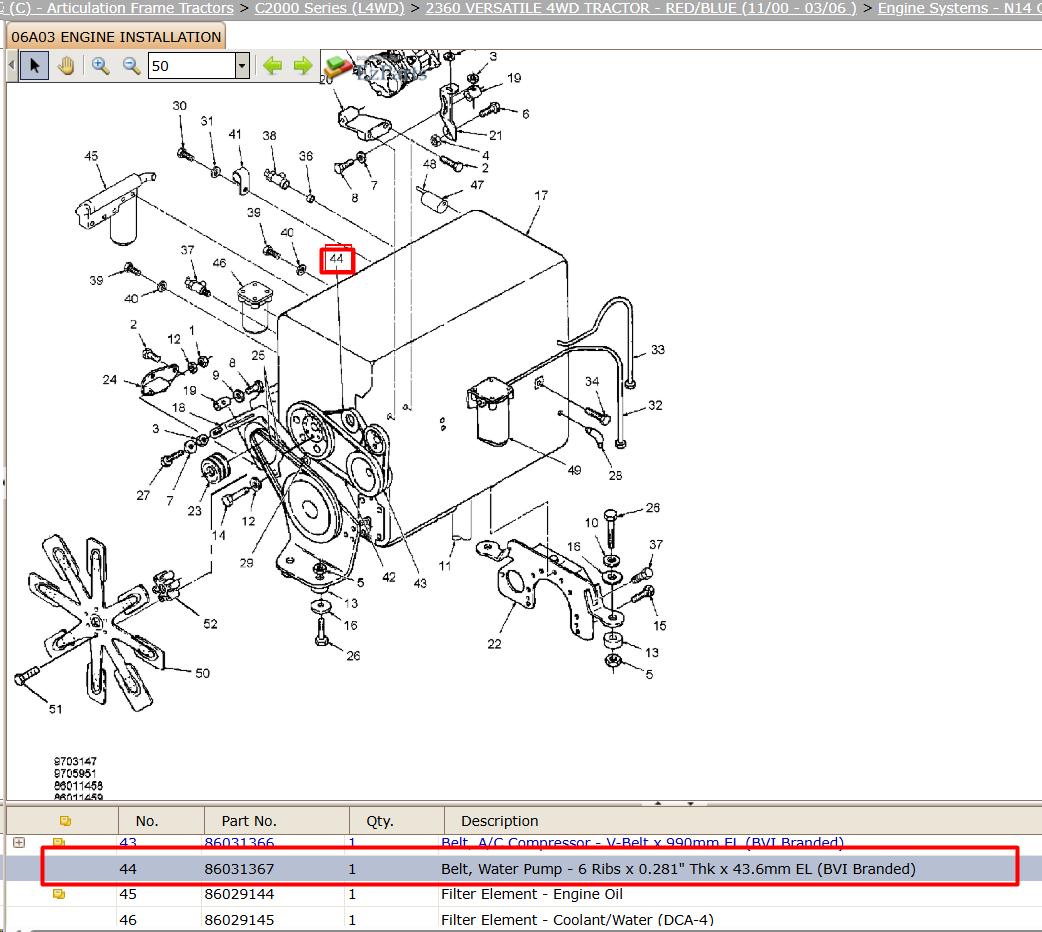The height and width of the screenshot is (932, 1042).
Task: Open the Engine Systems breadcrumb link
Action: (959, 8)
